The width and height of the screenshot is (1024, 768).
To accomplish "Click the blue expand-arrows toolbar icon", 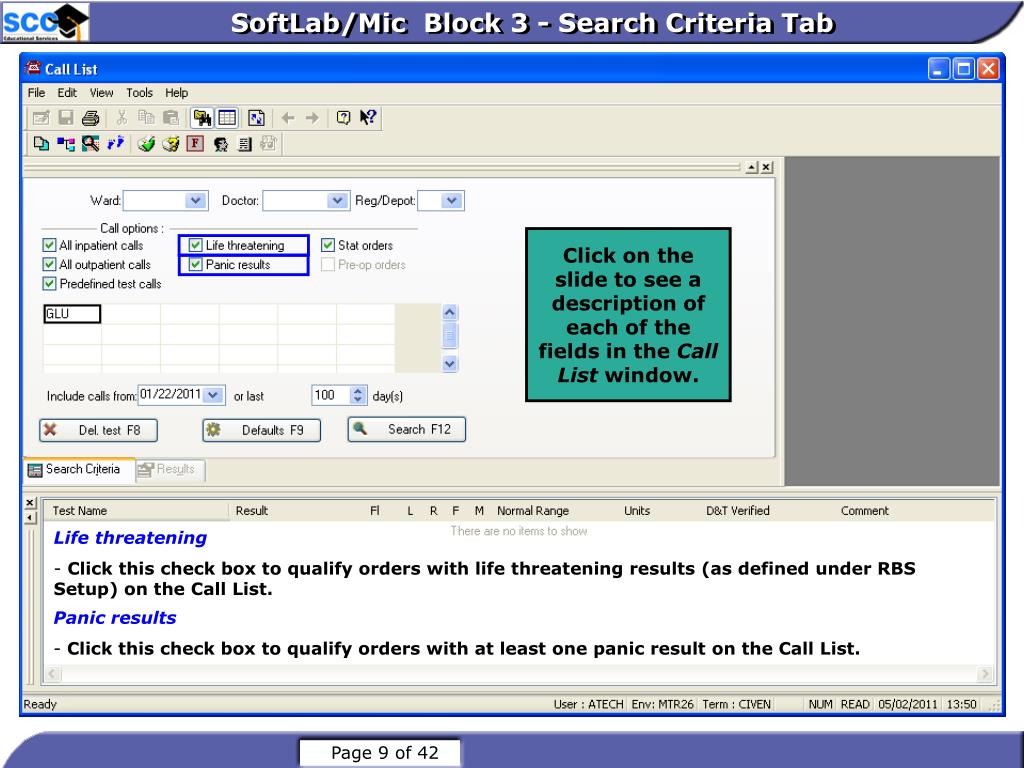I will 256,118.
